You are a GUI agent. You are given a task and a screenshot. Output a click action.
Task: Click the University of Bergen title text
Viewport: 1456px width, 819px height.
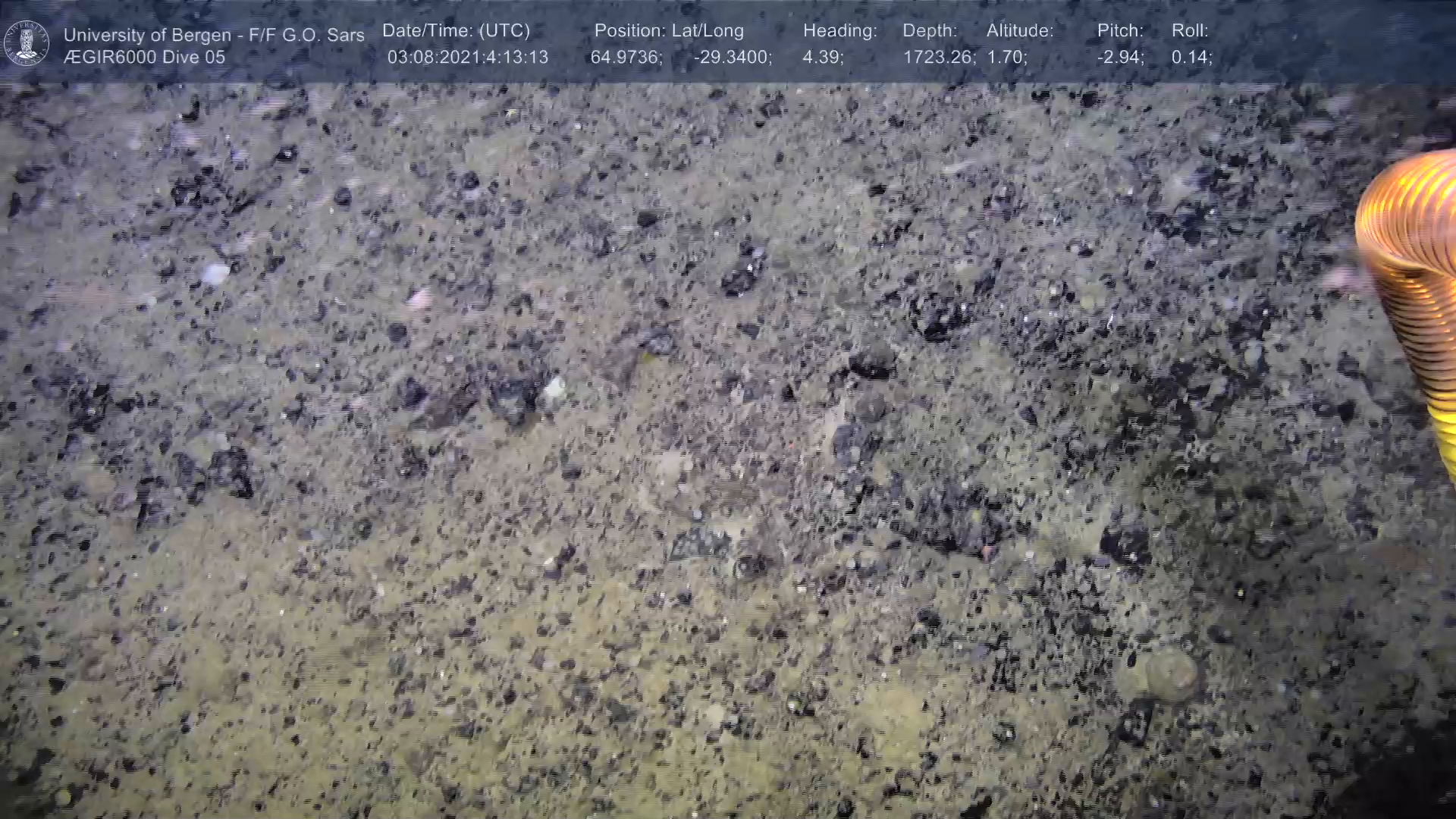tap(214, 35)
